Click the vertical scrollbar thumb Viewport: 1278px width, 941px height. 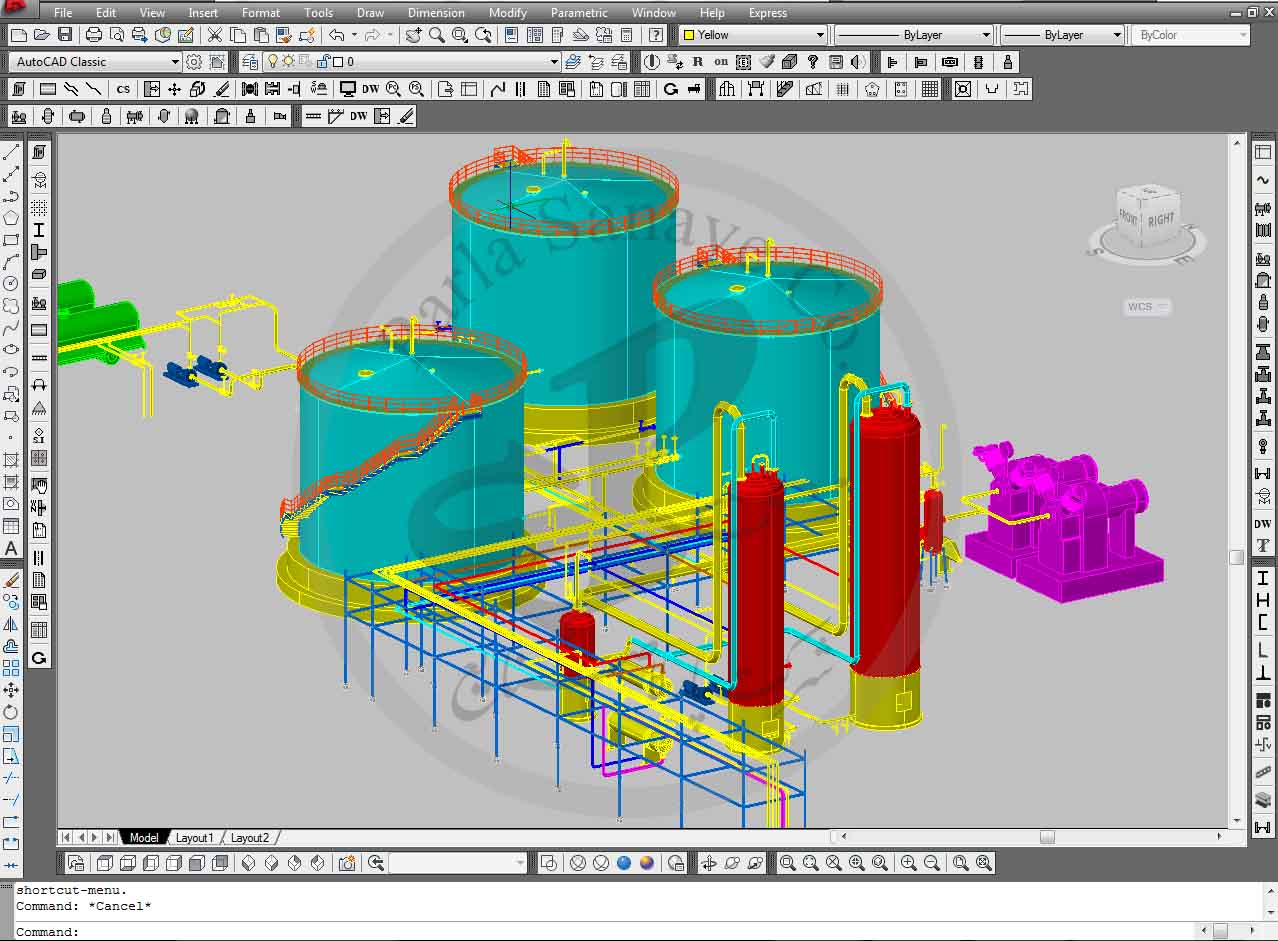pyautogui.click(x=1237, y=556)
